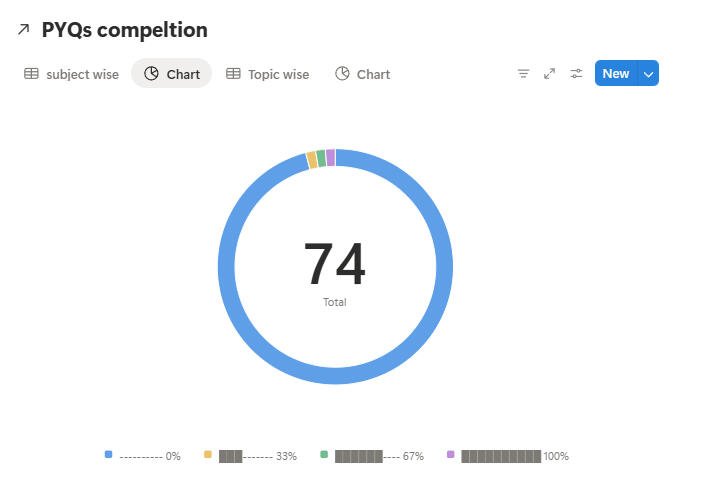The image size is (715, 481).
Task: Click the table icon beside subject wise
Action: click(x=32, y=74)
